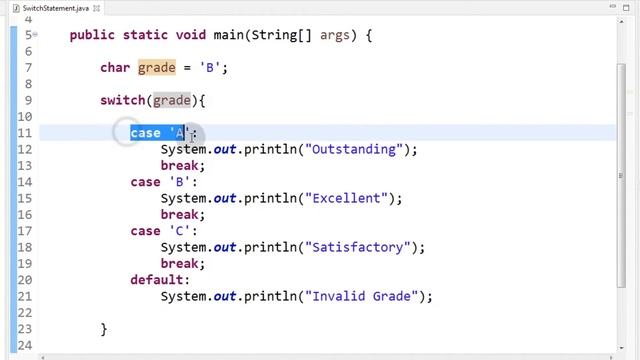Click the Java file icon on the tab

tap(16, 8)
